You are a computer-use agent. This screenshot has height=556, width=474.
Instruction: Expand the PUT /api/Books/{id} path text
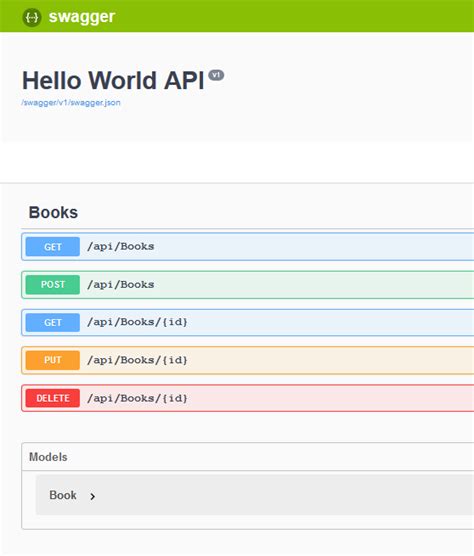[138, 360]
